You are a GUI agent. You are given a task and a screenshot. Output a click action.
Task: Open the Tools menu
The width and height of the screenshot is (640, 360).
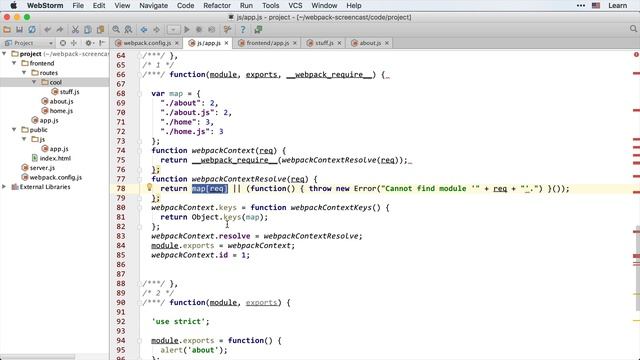[271, 6]
